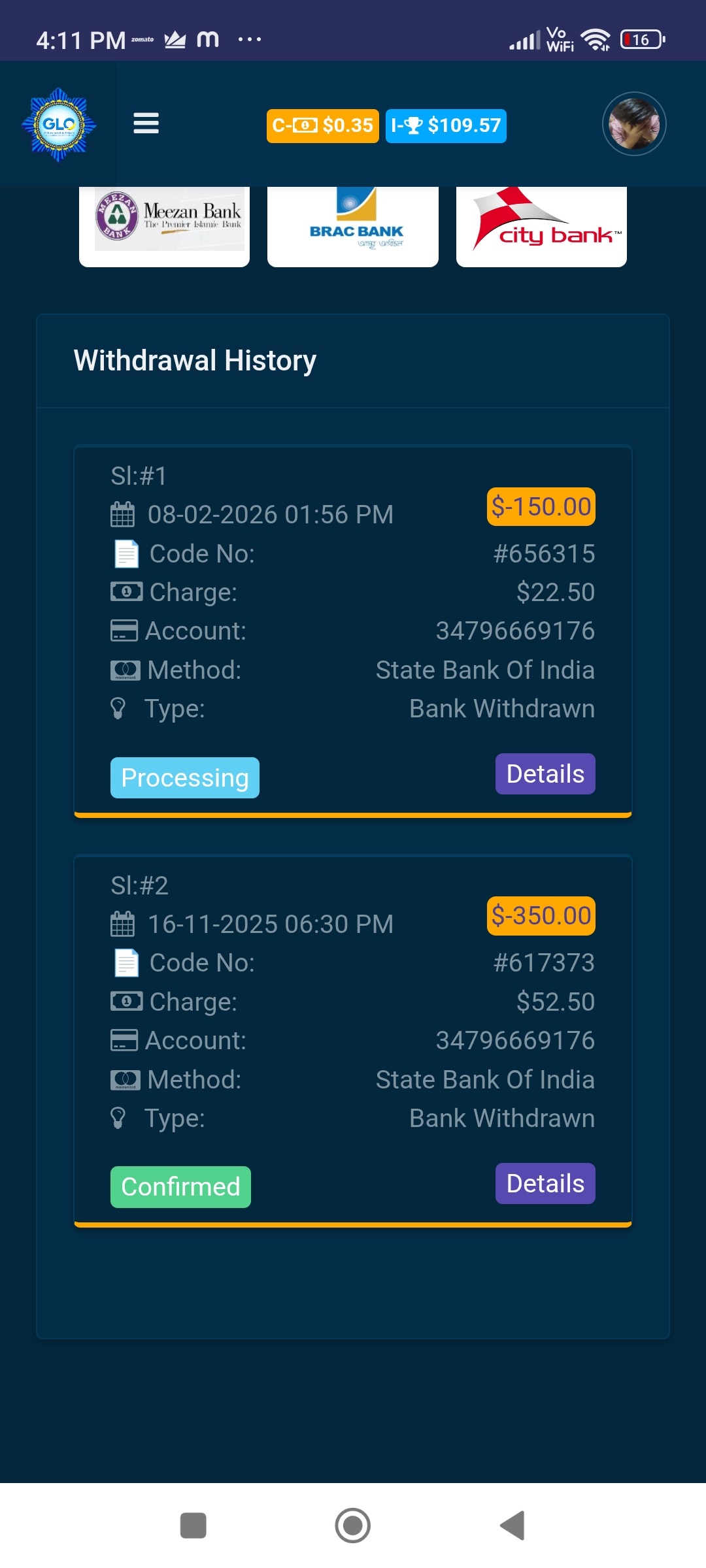Open the user profile avatar
The image size is (706, 1568).
[x=633, y=123]
